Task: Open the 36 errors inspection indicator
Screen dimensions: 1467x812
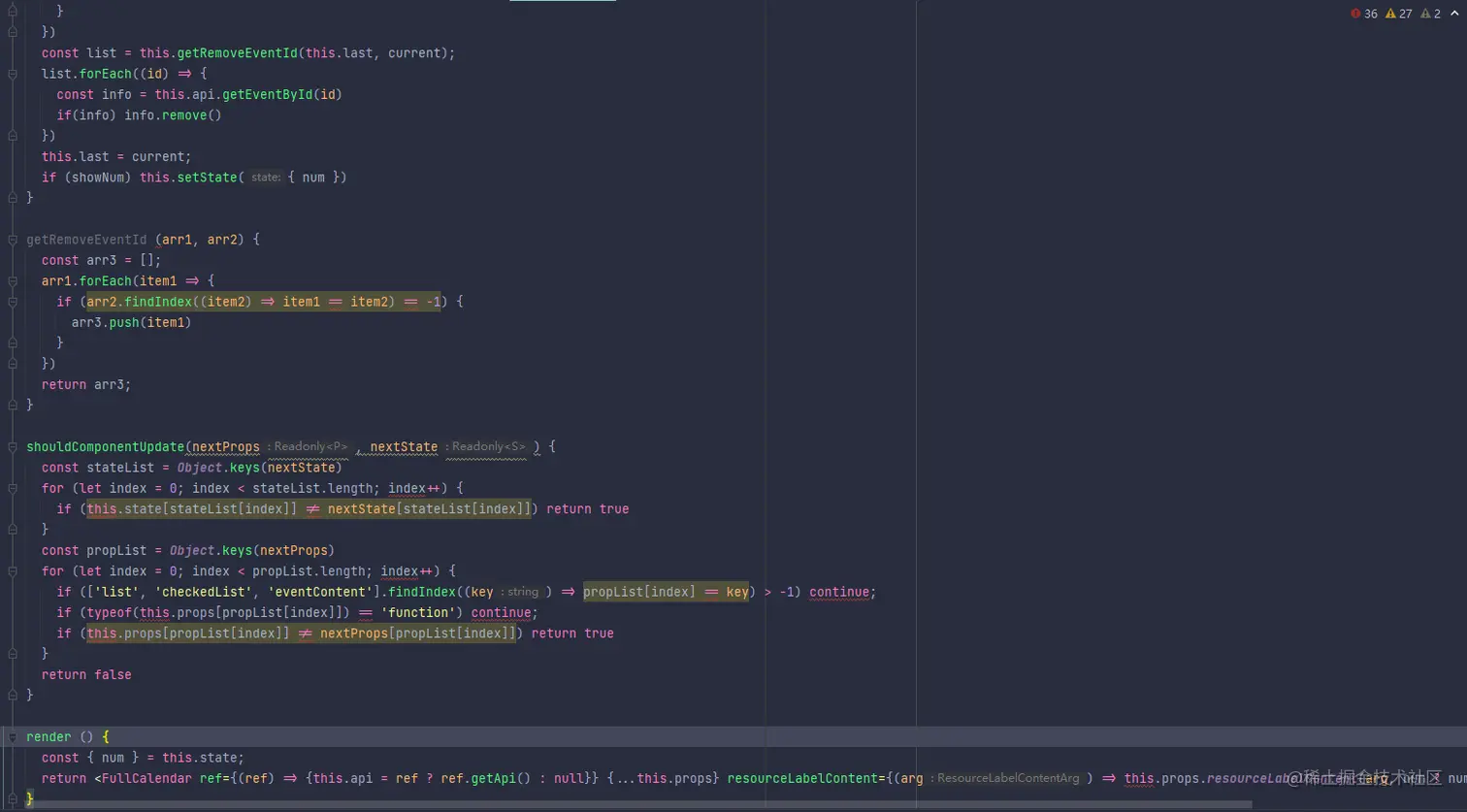Action: point(1364,14)
